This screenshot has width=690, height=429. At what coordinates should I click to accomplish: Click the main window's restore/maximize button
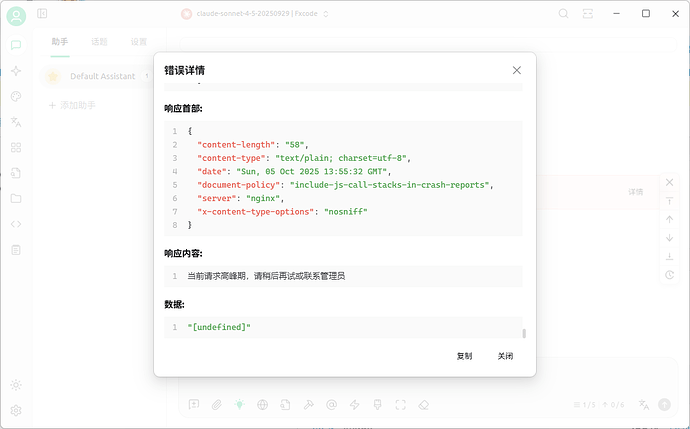coord(646,14)
